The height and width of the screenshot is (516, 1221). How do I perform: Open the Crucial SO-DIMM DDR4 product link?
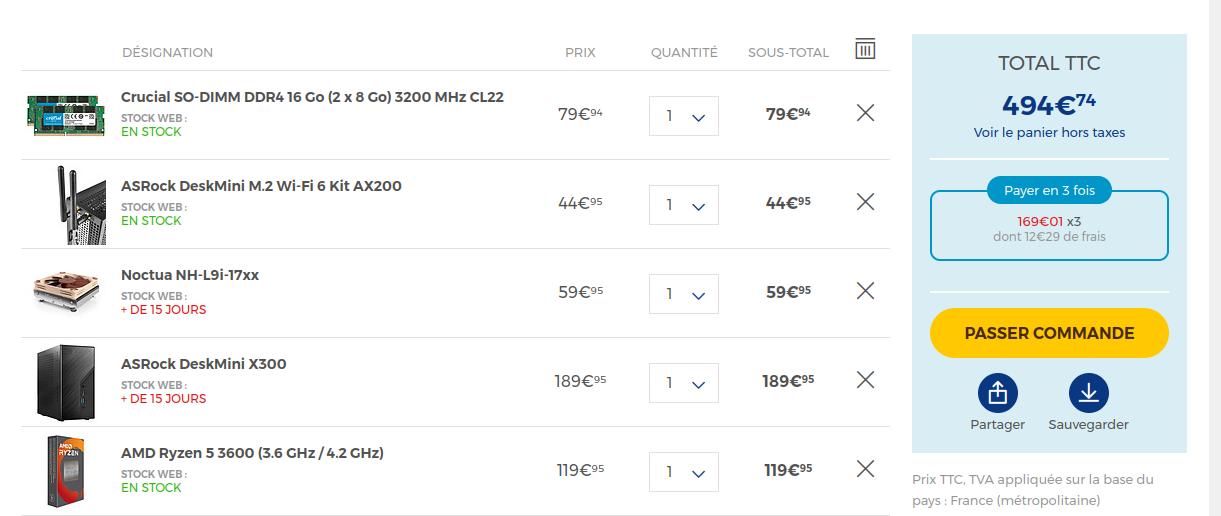[312, 97]
